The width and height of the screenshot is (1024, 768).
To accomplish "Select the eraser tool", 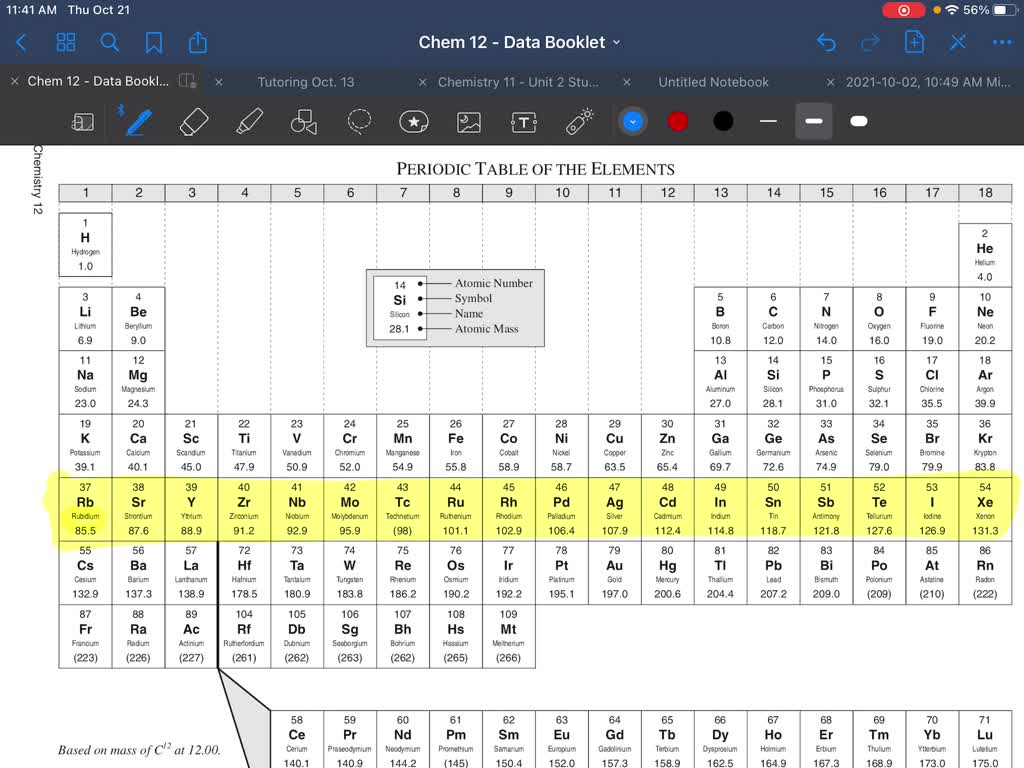I will pyautogui.click(x=193, y=121).
